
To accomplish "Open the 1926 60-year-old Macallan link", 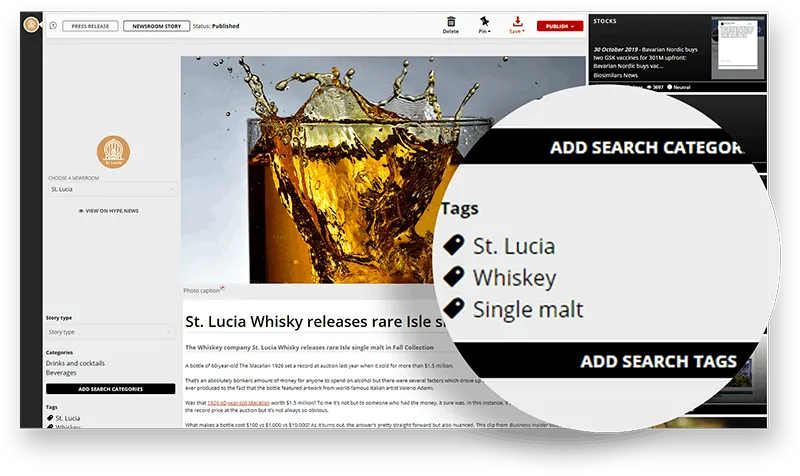I will click(239, 403).
